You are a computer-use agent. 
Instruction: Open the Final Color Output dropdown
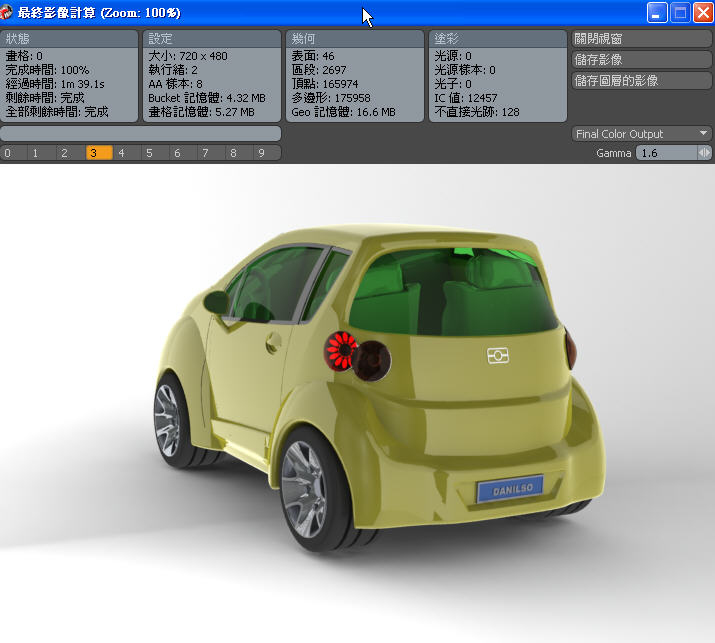(x=641, y=134)
